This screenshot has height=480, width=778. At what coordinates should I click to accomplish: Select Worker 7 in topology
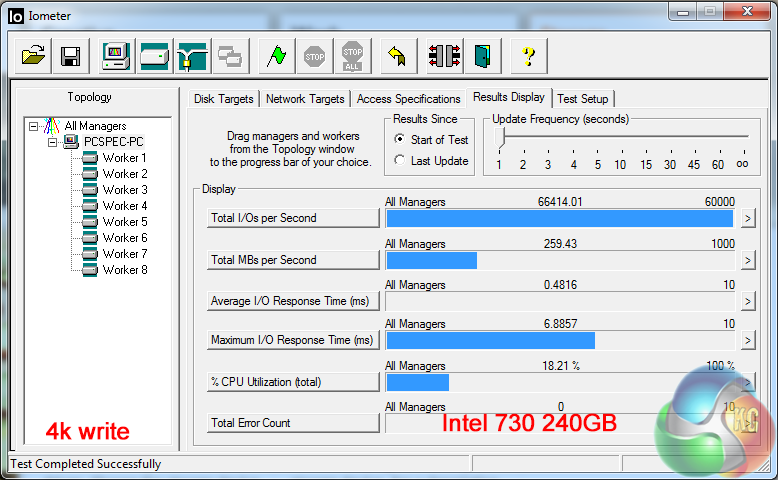pos(125,254)
